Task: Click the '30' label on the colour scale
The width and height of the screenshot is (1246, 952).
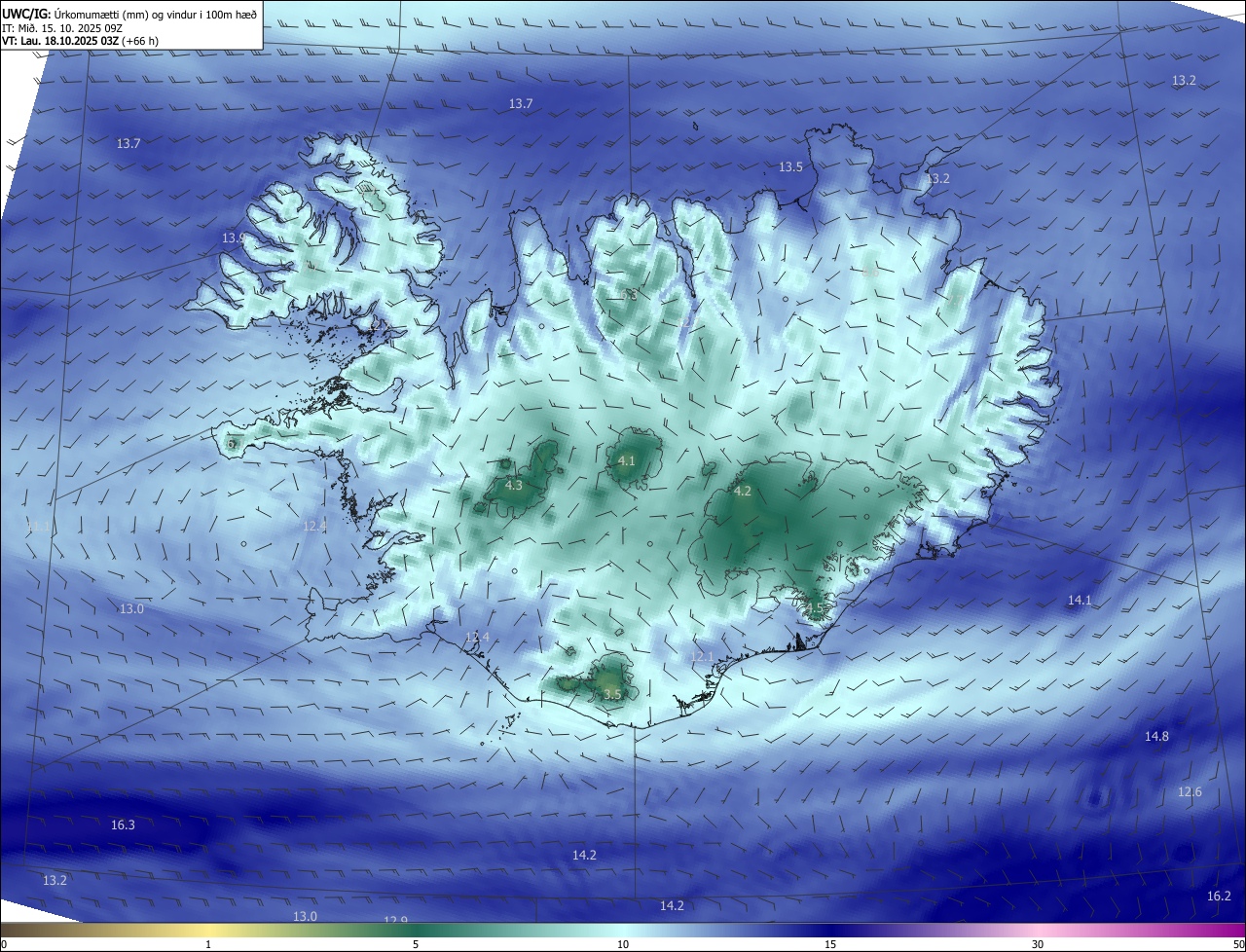Action: (1038, 944)
